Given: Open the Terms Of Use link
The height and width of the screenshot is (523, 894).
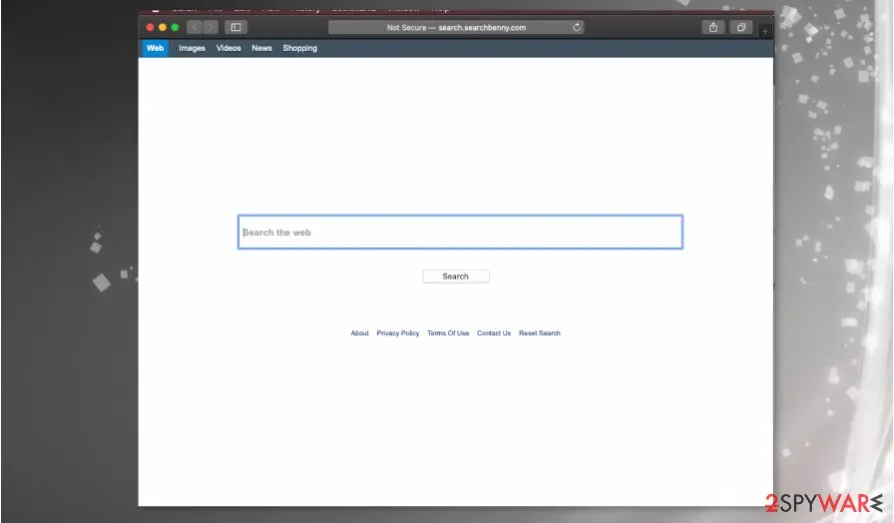Looking at the screenshot, I should click(x=448, y=333).
